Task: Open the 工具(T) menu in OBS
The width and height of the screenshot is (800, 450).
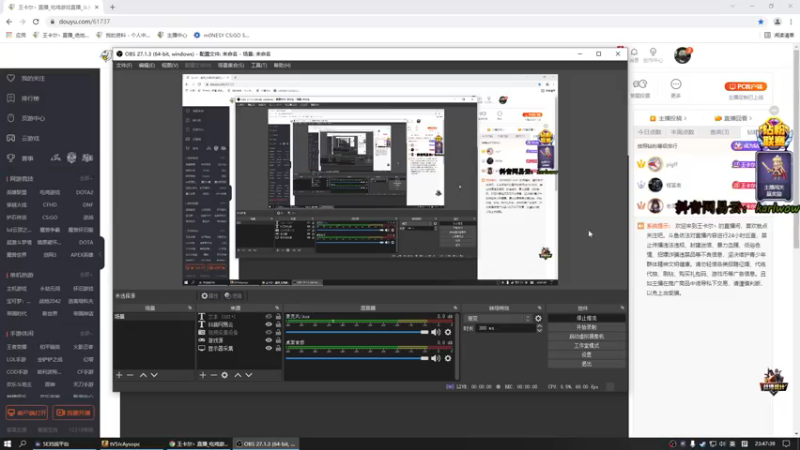Action: point(259,65)
